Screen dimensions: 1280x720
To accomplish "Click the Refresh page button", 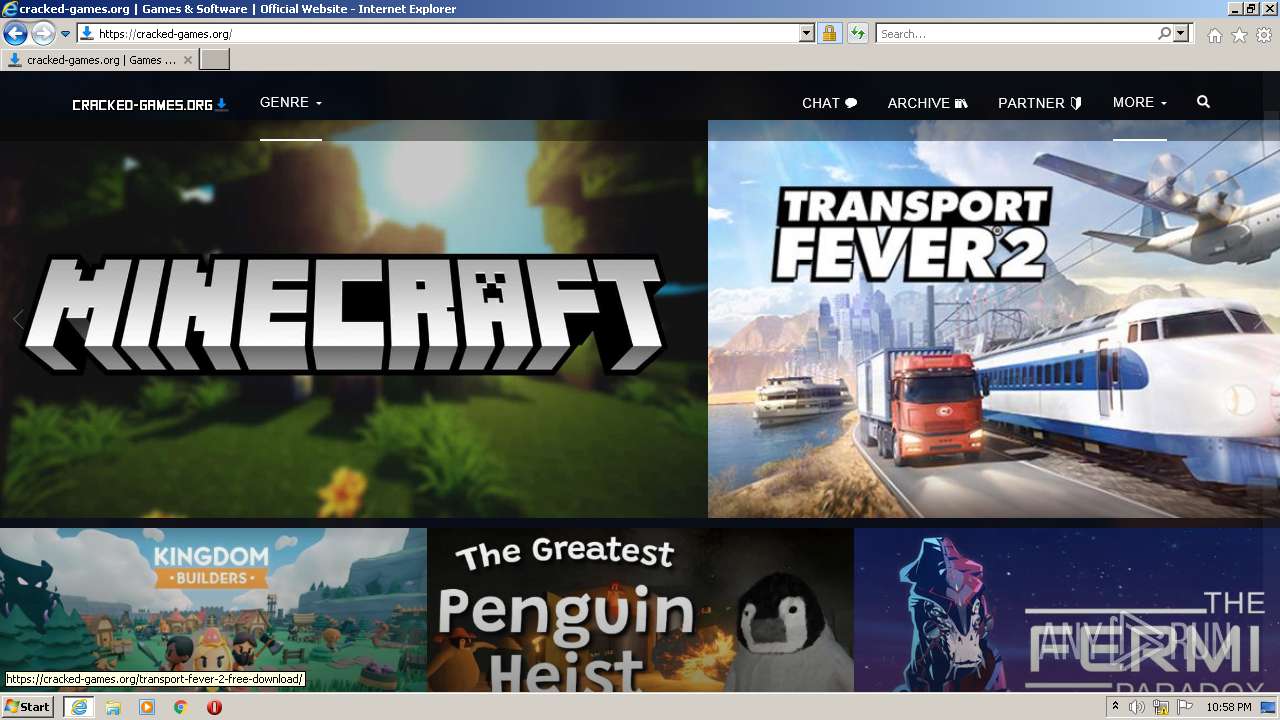I will pyautogui.click(x=858, y=33).
